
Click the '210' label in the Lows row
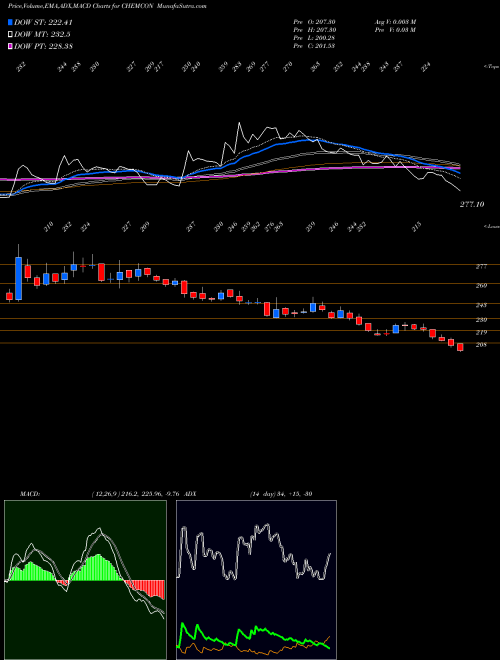click(48, 227)
